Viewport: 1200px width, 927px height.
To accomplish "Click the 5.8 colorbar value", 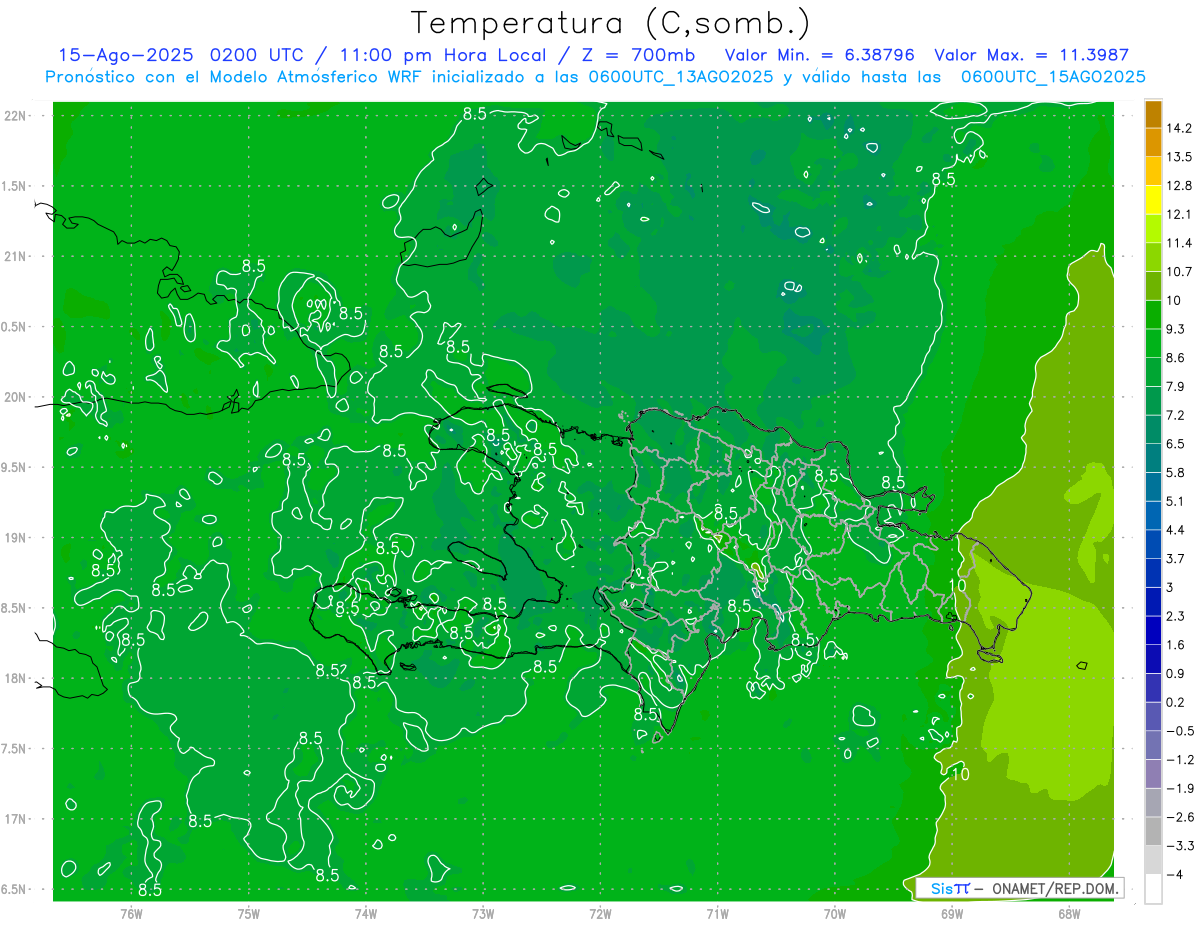I will 1175,472.
